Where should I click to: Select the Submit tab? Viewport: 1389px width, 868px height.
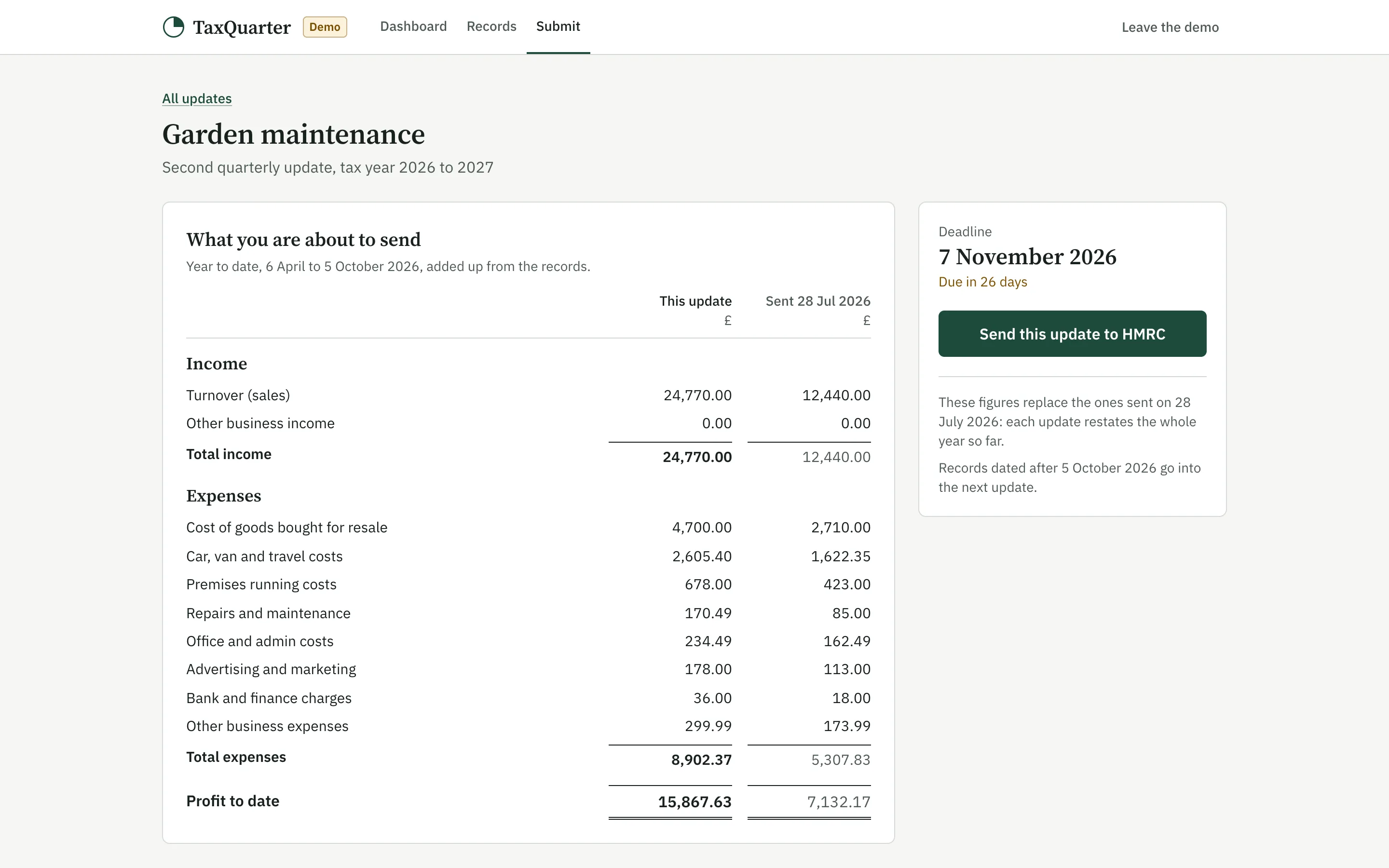click(558, 27)
